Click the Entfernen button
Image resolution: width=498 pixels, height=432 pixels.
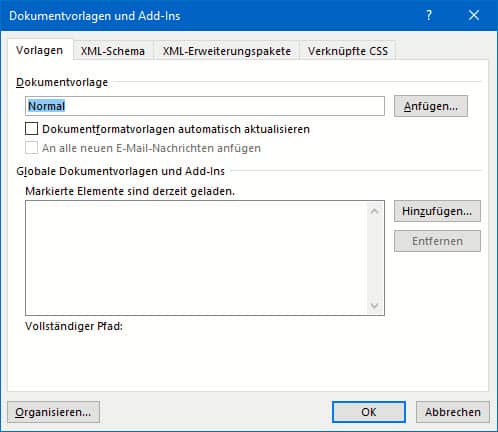pyautogui.click(x=437, y=241)
